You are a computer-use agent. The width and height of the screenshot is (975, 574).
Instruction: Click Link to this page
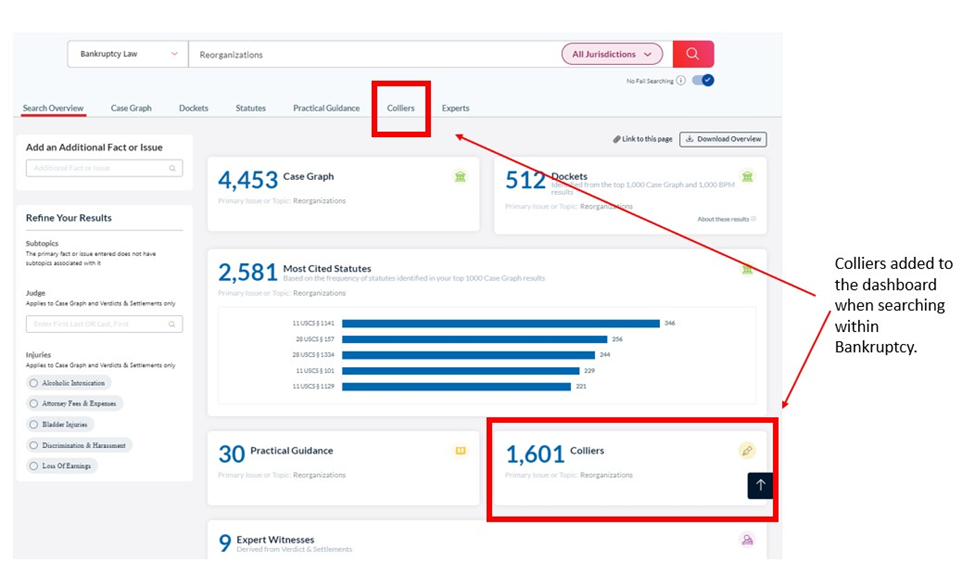[642, 139]
